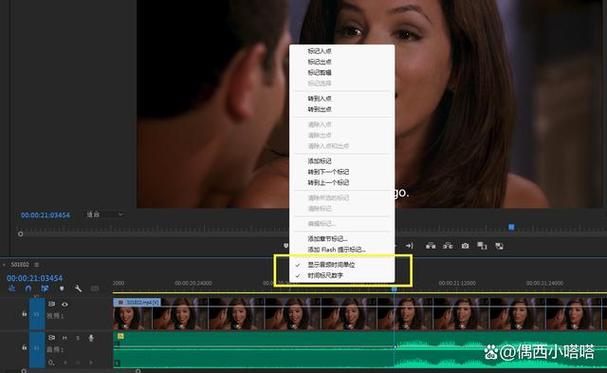Open the program monitor zoom level dropdown

[105, 214]
